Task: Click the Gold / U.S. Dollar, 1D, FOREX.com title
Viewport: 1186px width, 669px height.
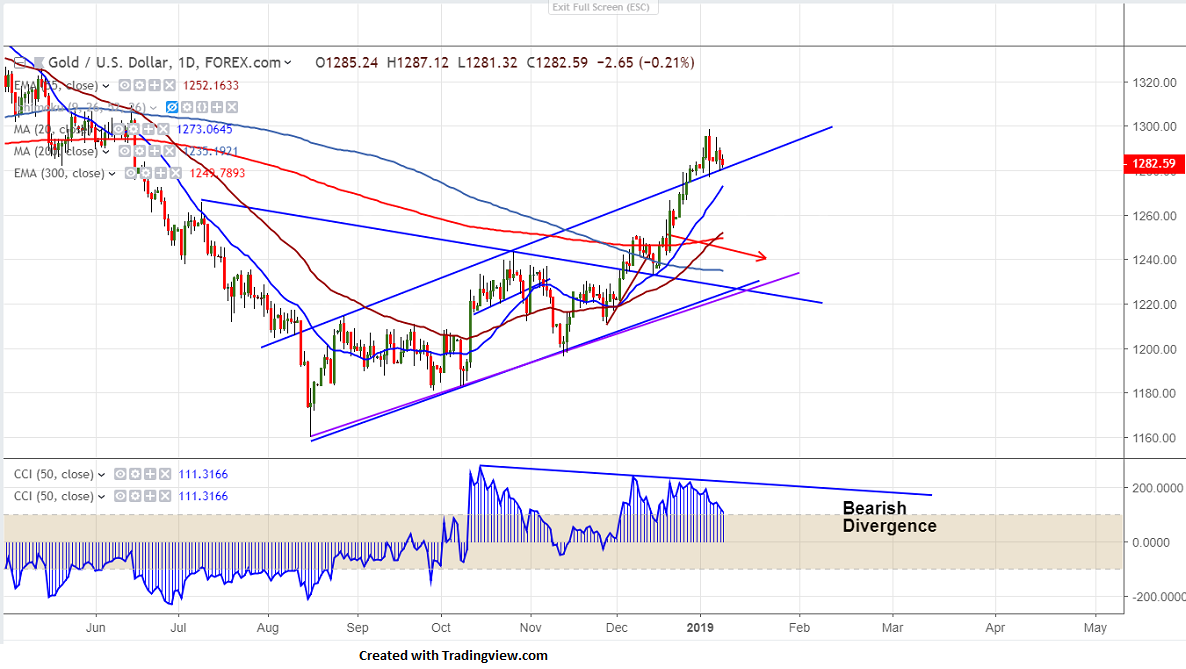Action: tap(164, 63)
